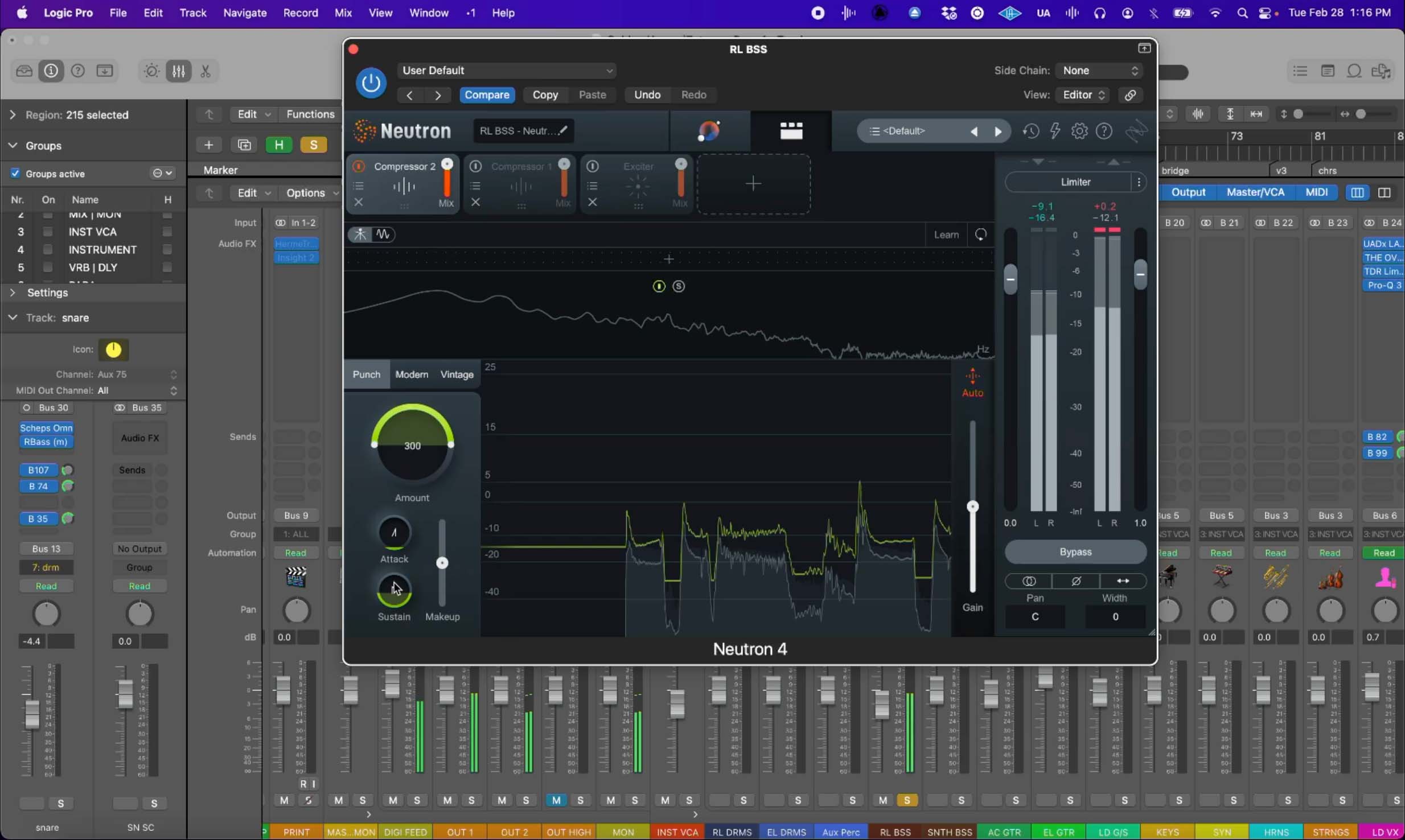Click the plugin link chain icon
This screenshot has height=840, width=1405.
coord(1130,95)
